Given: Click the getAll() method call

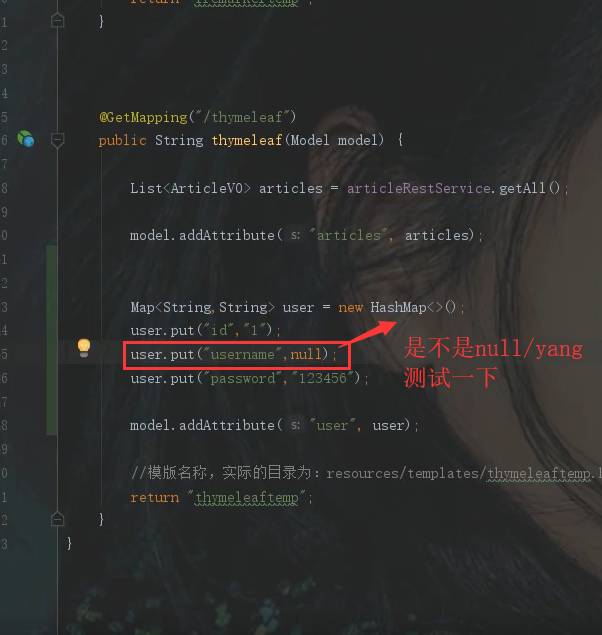Looking at the screenshot, I should coord(529,188).
